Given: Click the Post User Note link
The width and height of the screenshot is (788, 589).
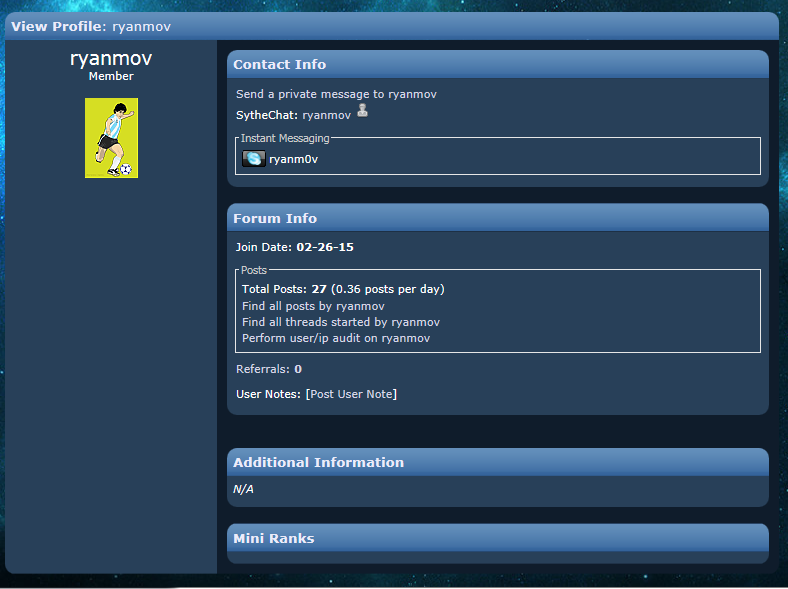Looking at the screenshot, I should [x=351, y=394].
